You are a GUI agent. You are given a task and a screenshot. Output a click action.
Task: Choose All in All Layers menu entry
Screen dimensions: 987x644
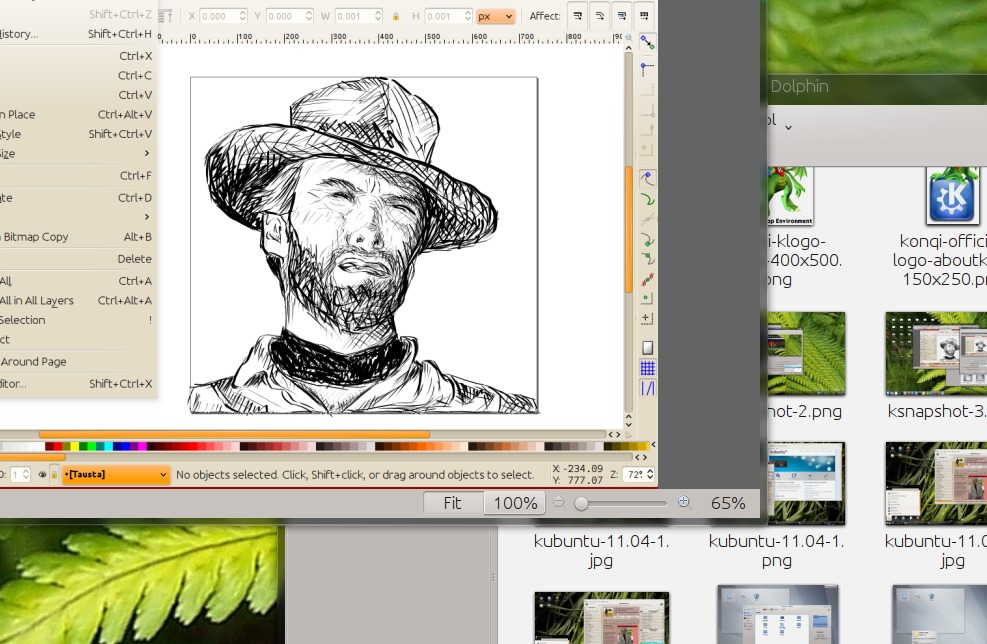click(76, 300)
